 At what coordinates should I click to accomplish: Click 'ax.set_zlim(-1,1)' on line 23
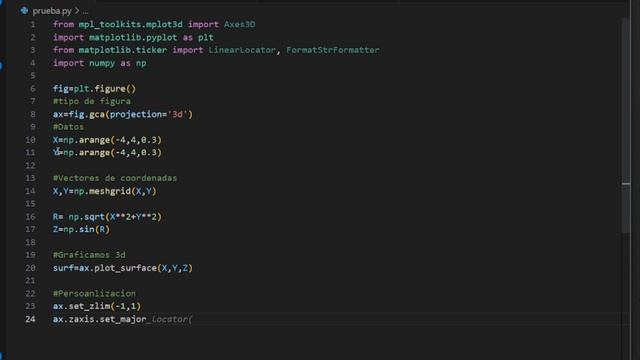coord(97,306)
